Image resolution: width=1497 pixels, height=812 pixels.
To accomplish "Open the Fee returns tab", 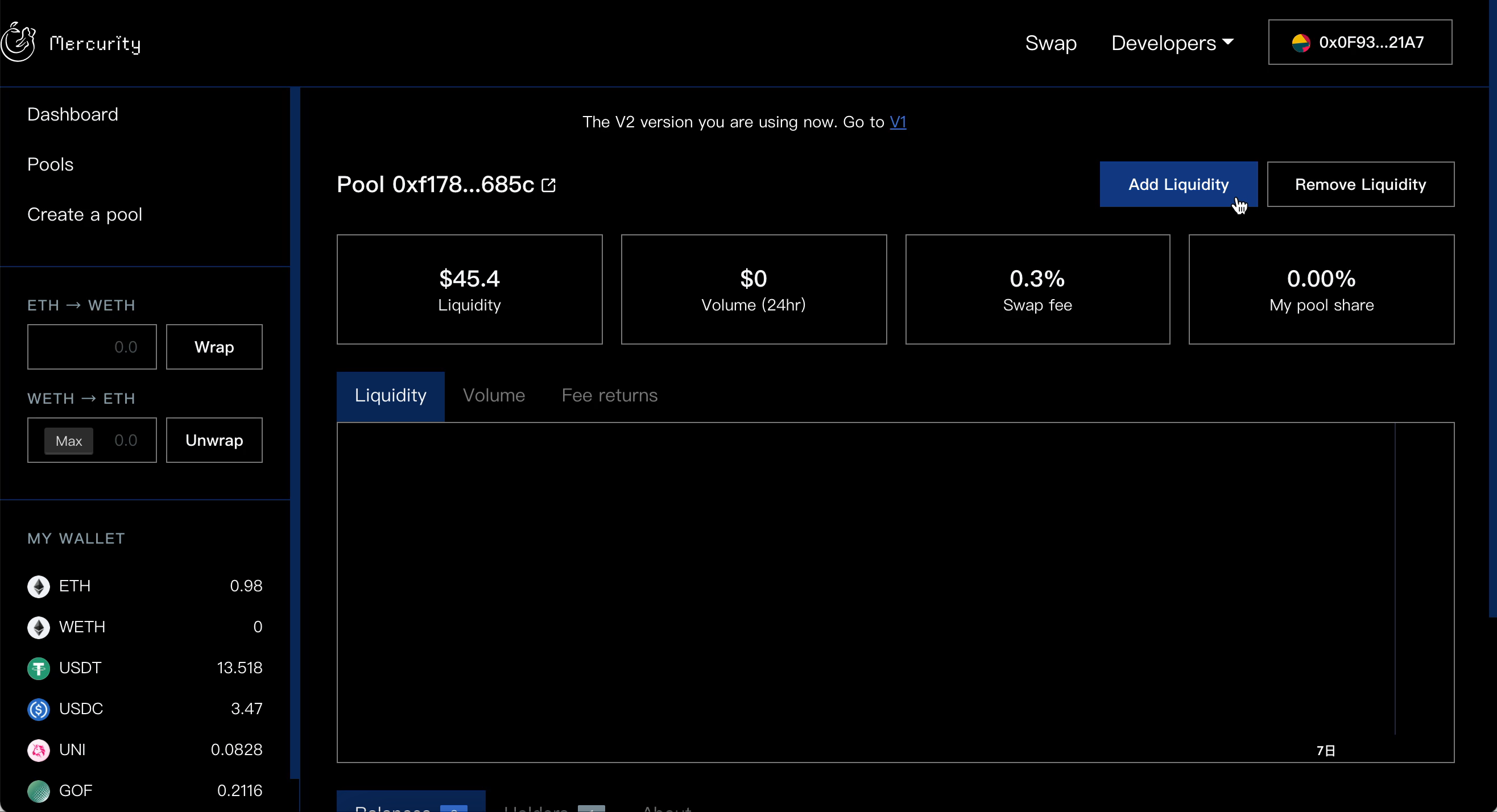I will click(609, 396).
